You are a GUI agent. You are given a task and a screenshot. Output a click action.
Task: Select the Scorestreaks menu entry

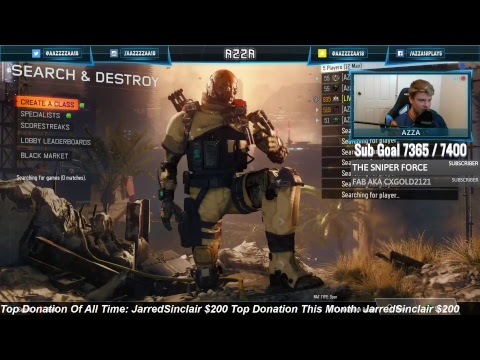click(45, 126)
